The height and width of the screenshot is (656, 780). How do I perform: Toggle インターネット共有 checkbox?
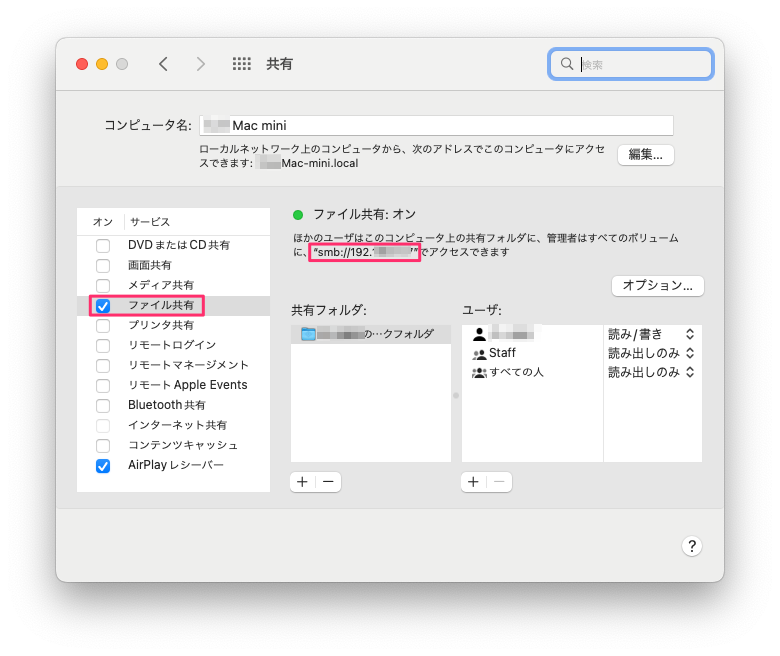[x=103, y=426]
